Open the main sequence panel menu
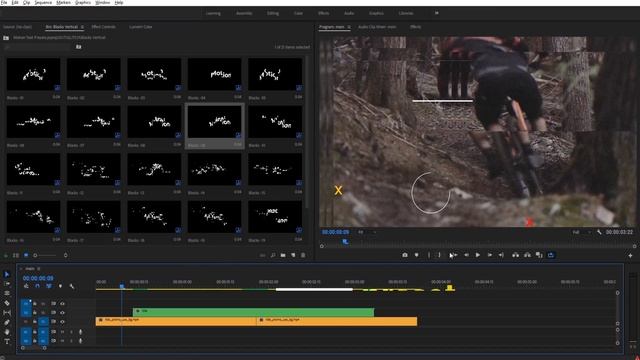Screen dimensions: 640x360 [x=39, y=269]
